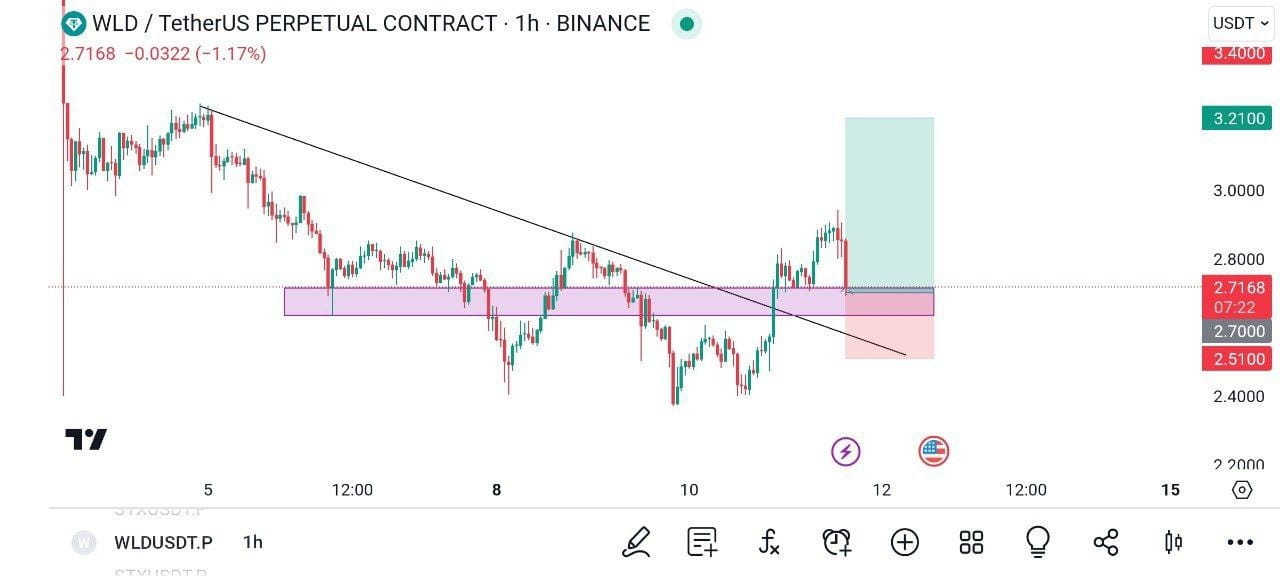Open the more options ellipsis menu
This screenshot has height=576, width=1280.
pyautogui.click(x=1238, y=542)
